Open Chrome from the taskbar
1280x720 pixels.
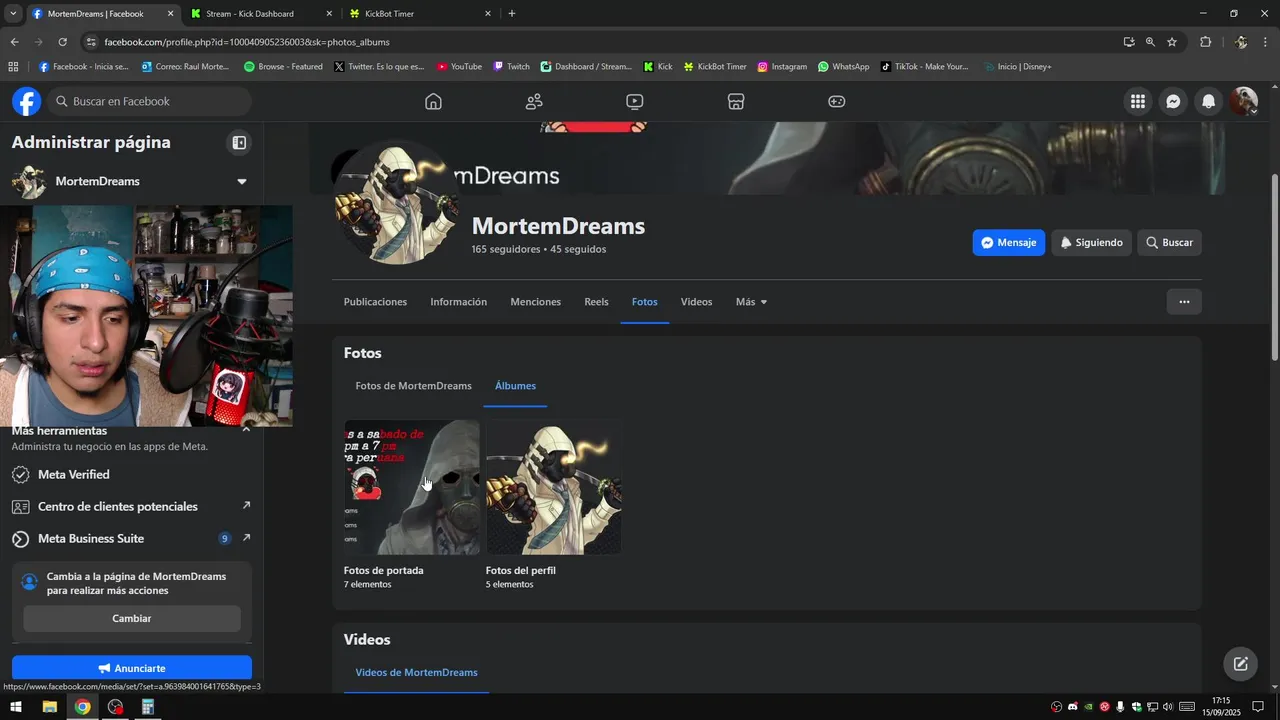point(82,707)
